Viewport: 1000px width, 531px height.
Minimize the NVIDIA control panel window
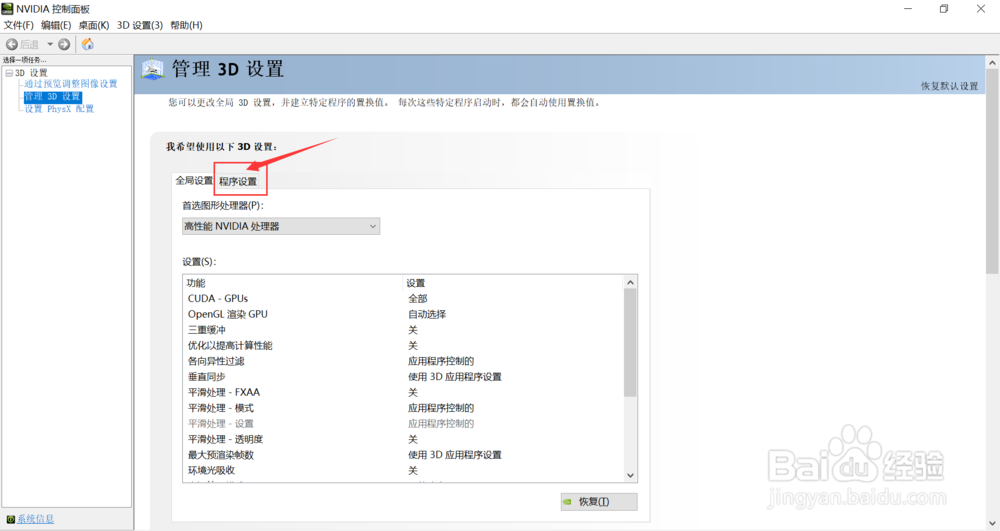(908, 8)
